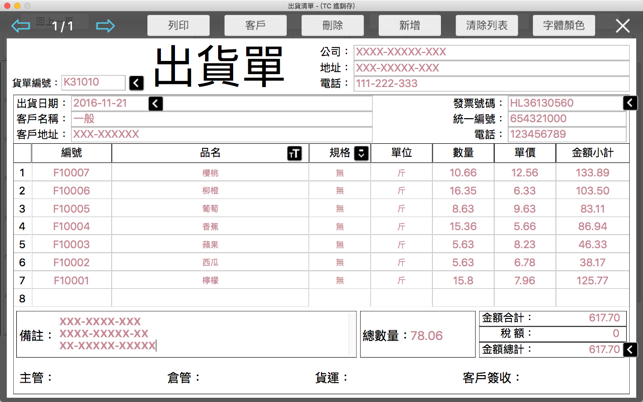Open the picker next to 貨單編號 K31010
Viewport: 643px width, 402px height.
pos(137,83)
